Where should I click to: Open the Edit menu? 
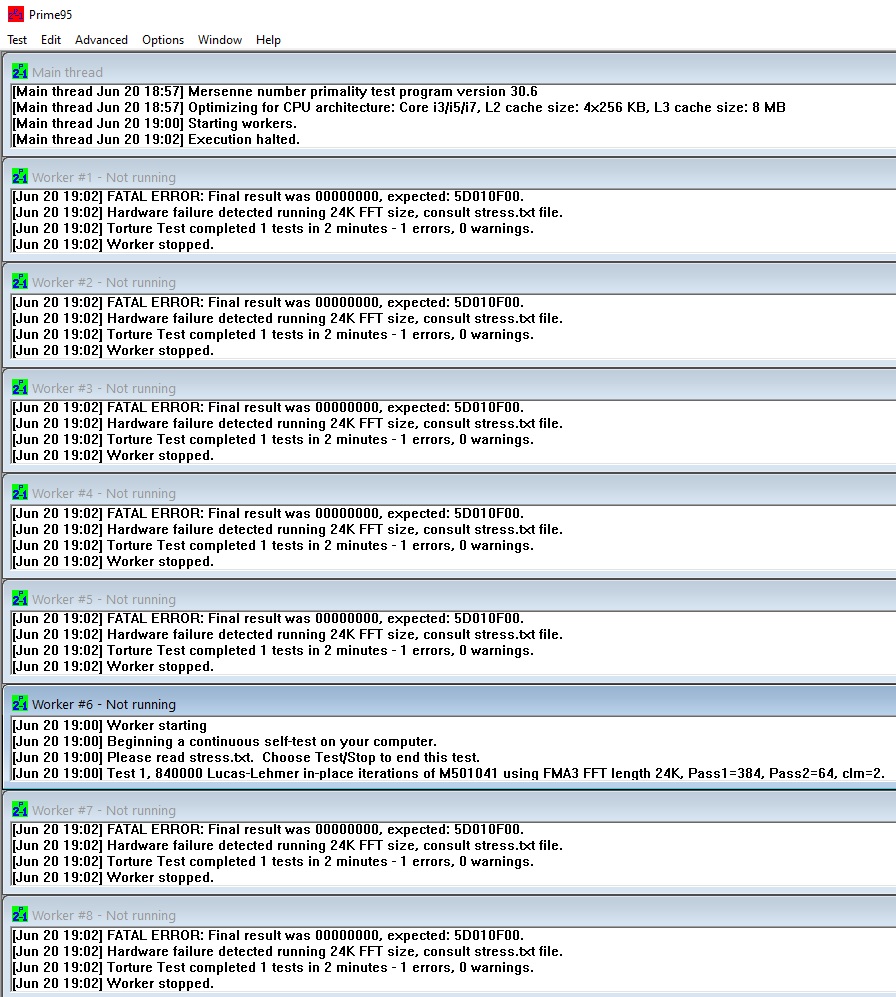pyautogui.click(x=51, y=40)
